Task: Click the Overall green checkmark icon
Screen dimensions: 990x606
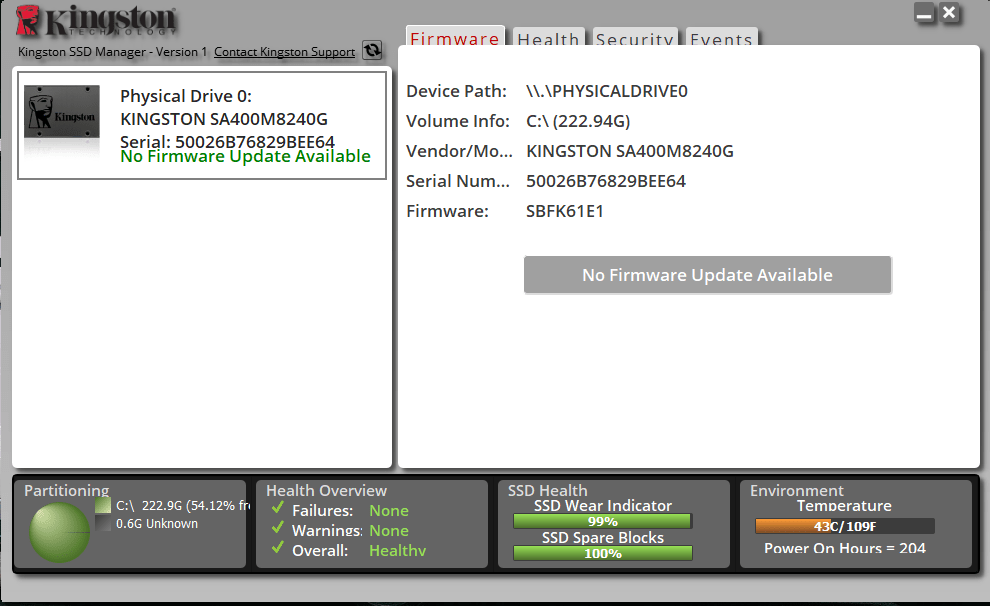Action: (x=278, y=547)
